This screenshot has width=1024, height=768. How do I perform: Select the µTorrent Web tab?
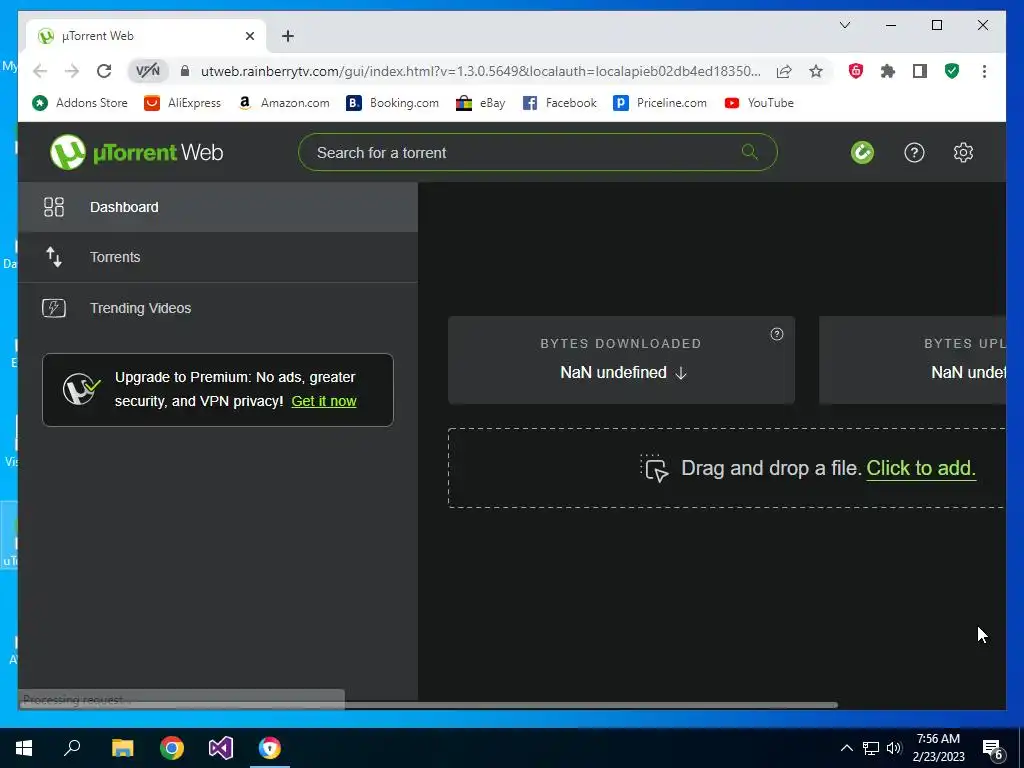point(146,36)
